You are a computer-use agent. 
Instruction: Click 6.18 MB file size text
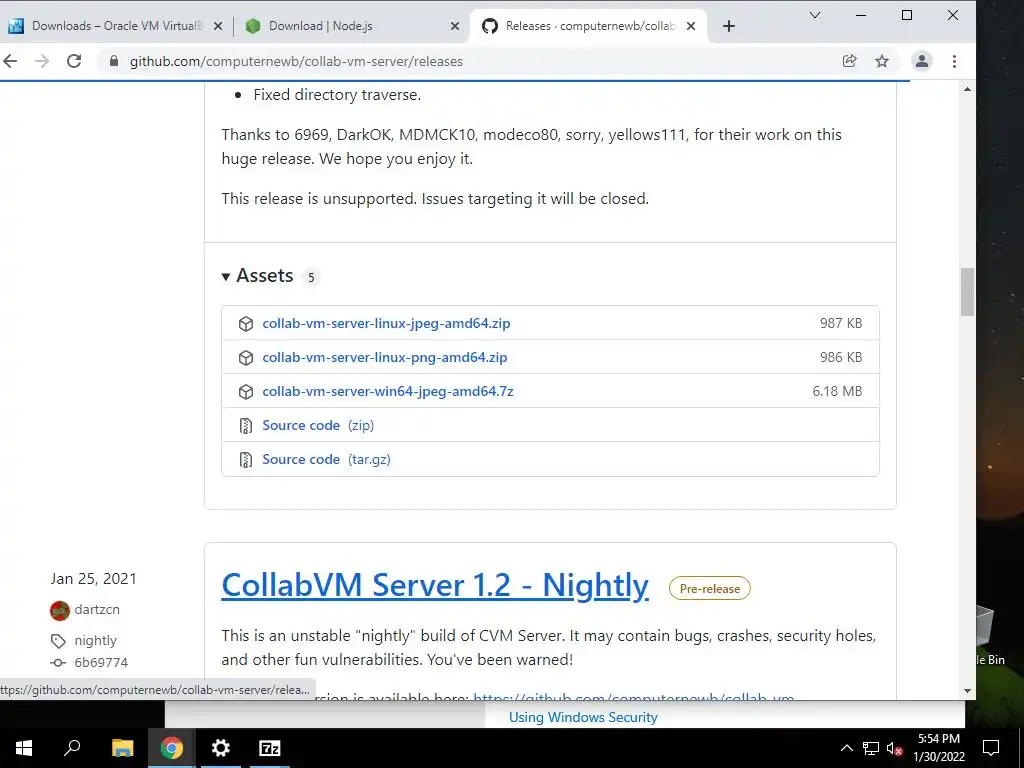coord(837,391)
